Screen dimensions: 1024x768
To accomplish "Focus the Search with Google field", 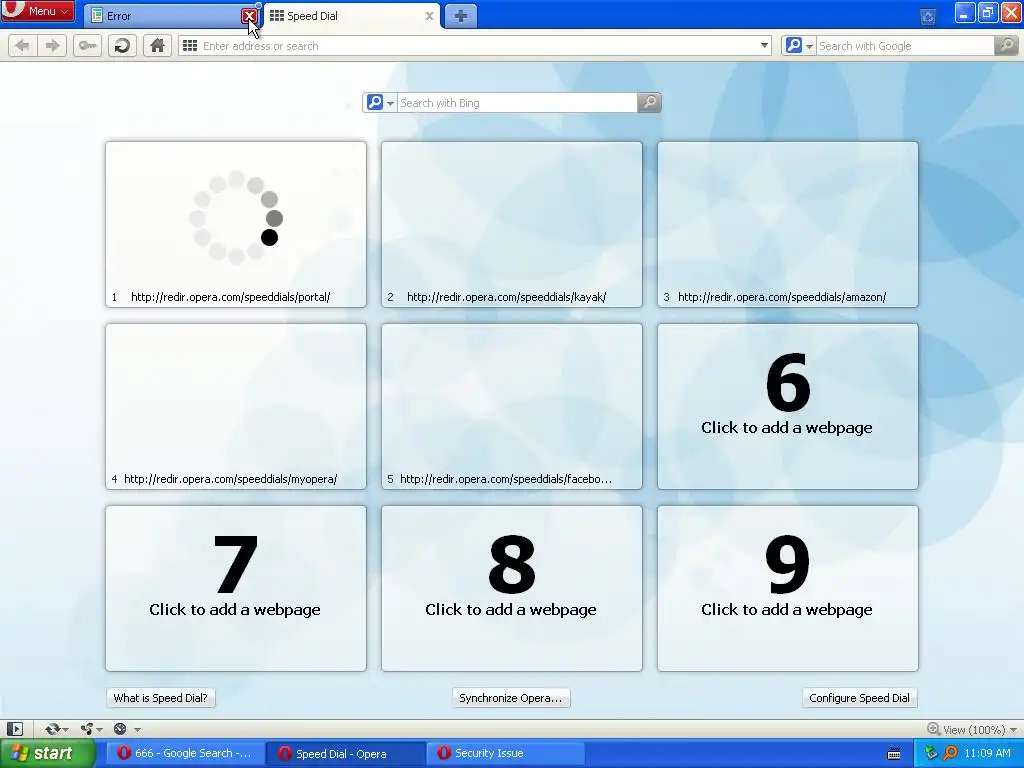I will pyautogui.click(x=905, y=46).
